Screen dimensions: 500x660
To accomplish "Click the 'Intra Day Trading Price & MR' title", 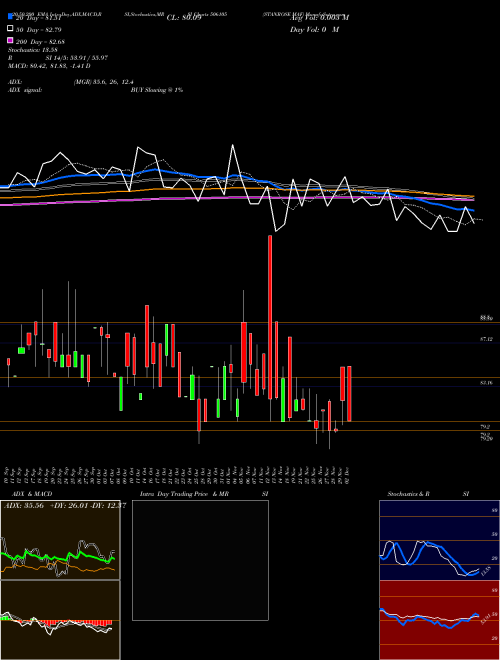I will pyautogui.click(x=184, y=494).
